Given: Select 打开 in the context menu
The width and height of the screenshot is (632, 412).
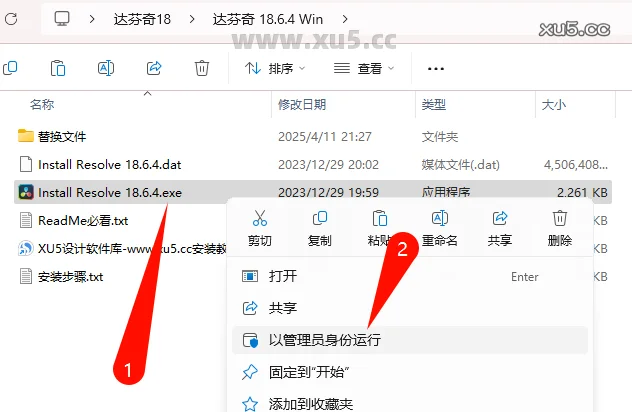Looking at the screenshot, I should (x=410, y=277).
